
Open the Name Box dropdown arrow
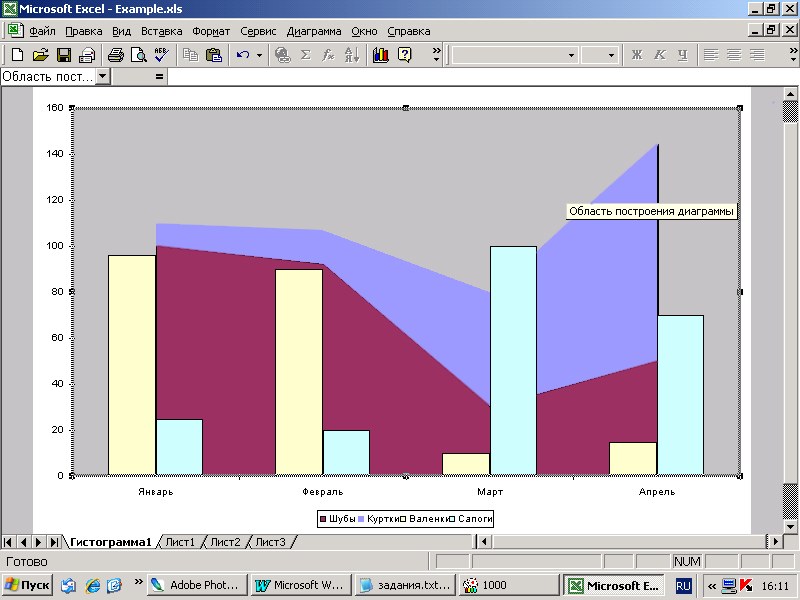pyautogui.click(x=103, y=77)
